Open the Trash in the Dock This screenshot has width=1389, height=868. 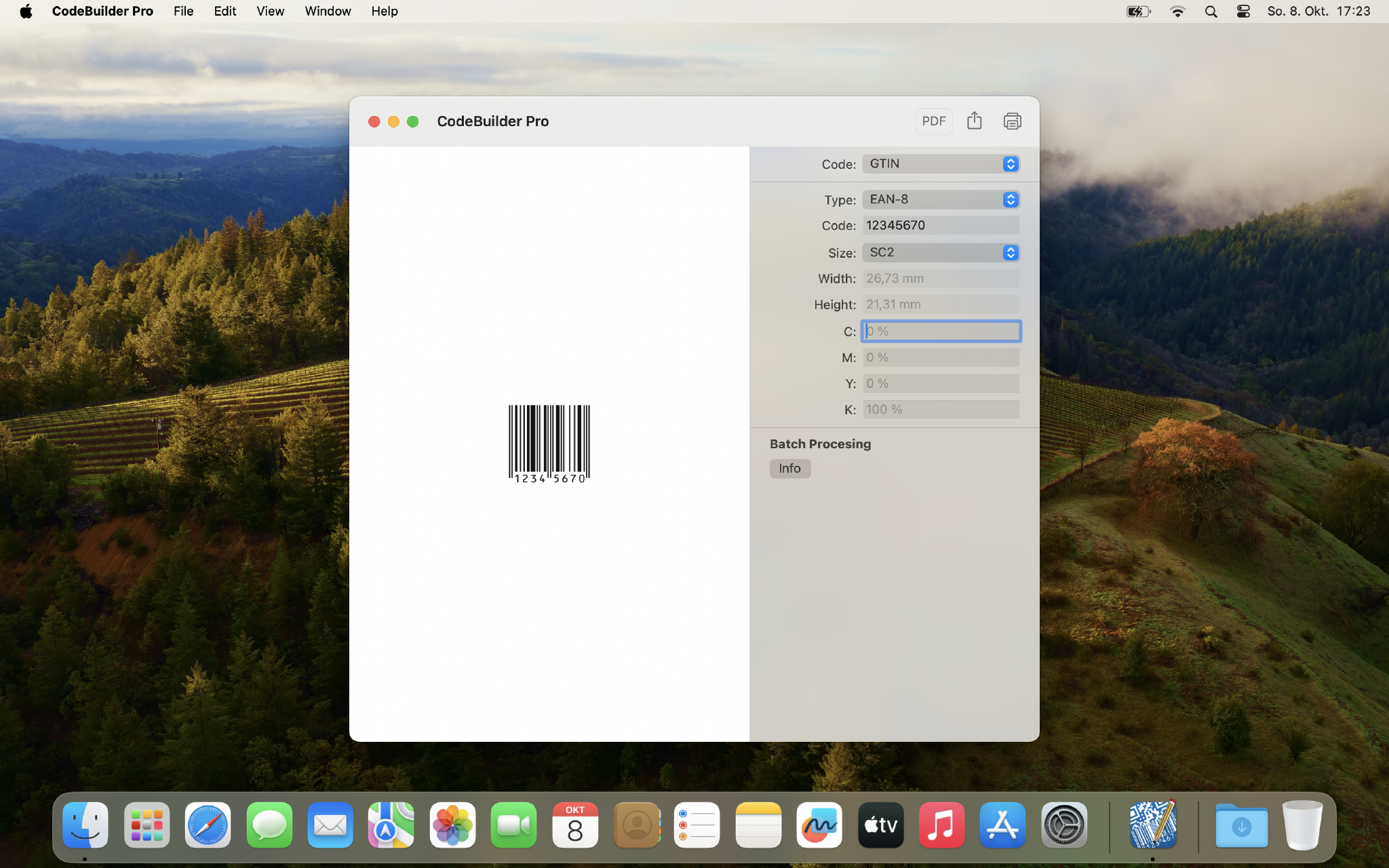tap(1302, 825)
